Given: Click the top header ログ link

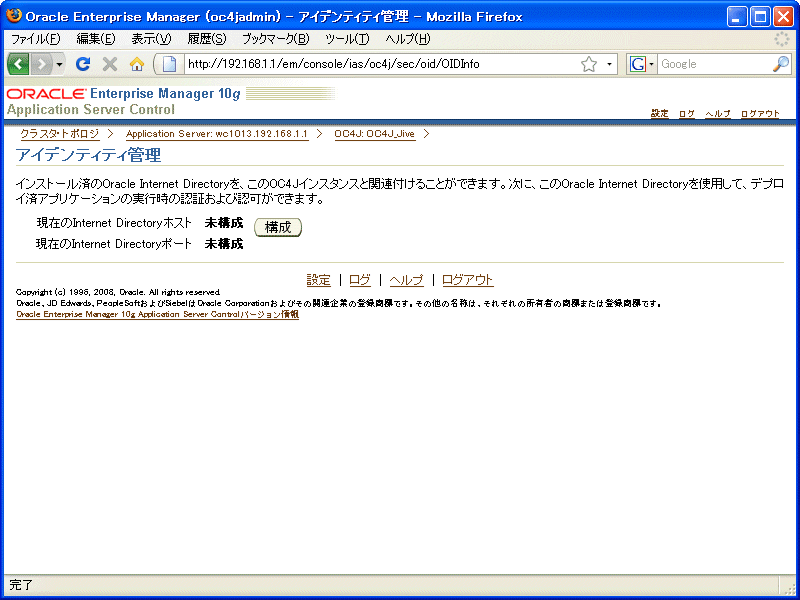Looking at the screenshot, I should tap(687, 113).
